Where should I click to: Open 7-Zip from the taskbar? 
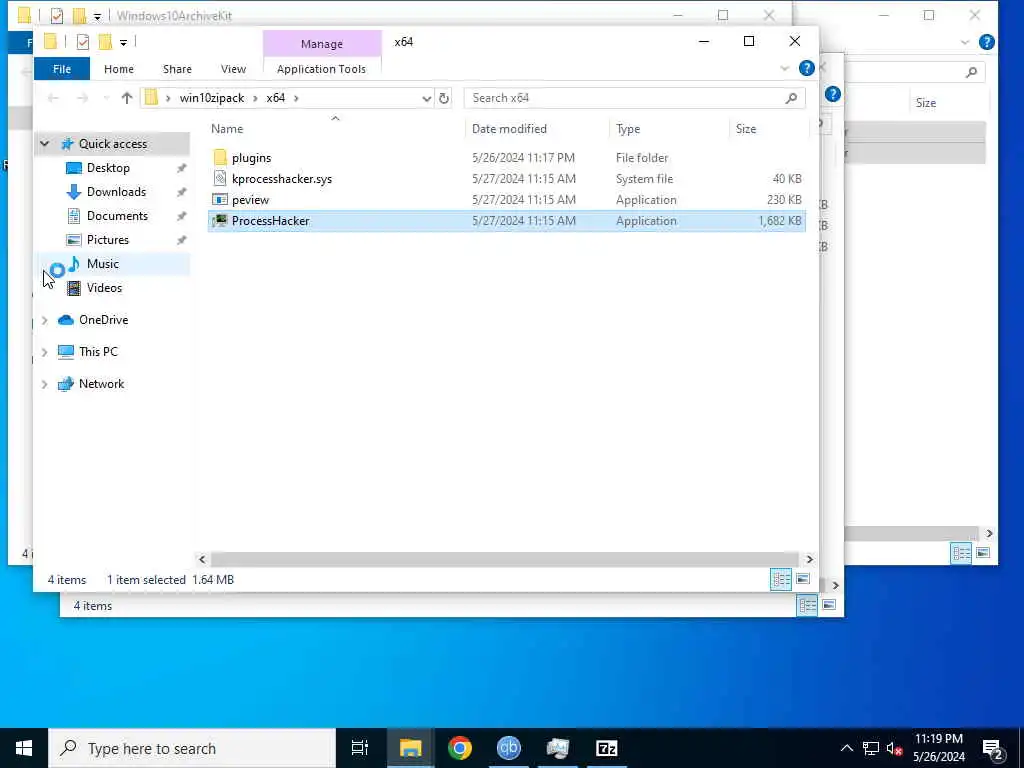pos(607,748)
